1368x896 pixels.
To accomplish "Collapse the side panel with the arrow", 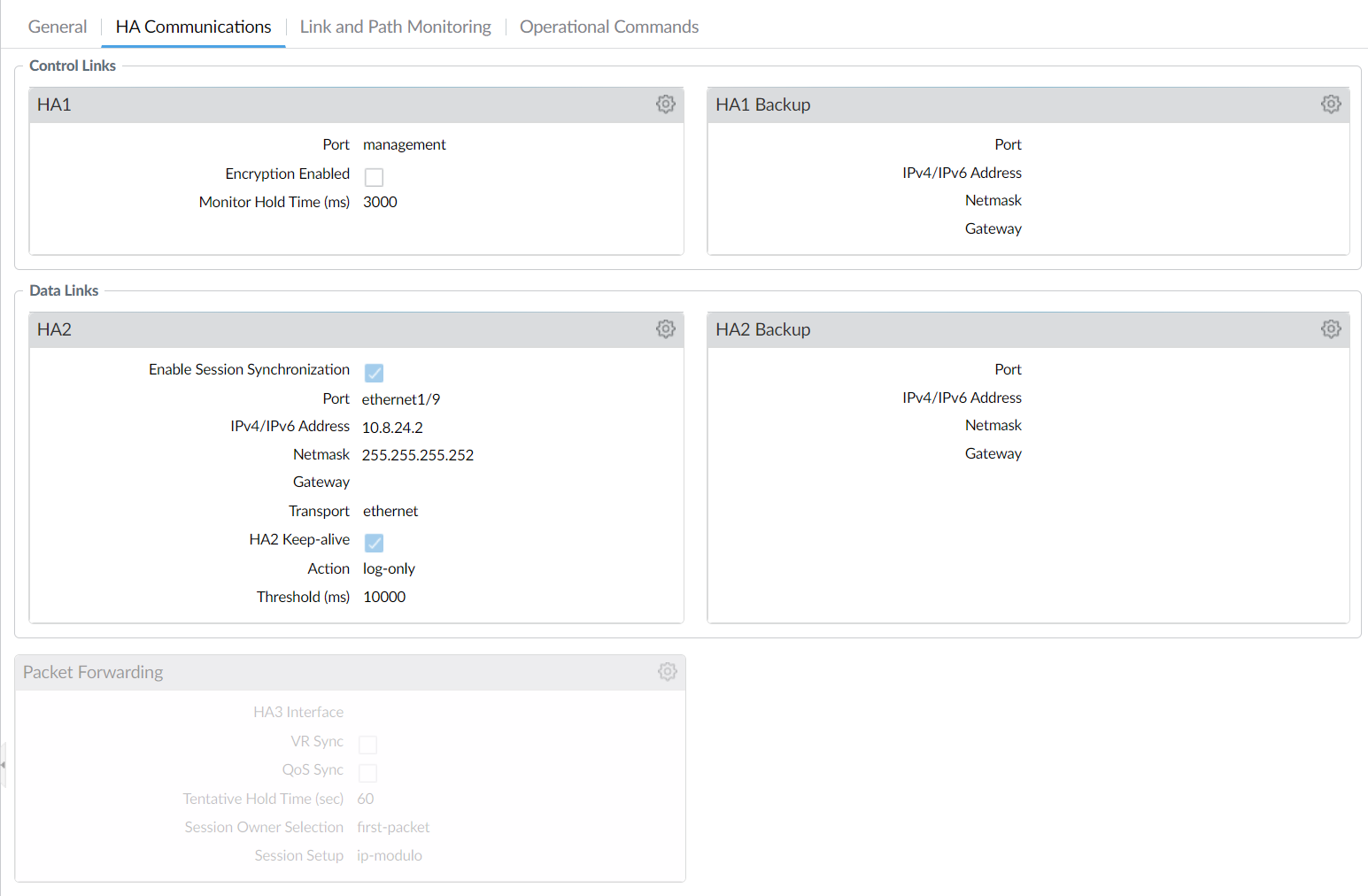I will pyautogui.click(x=4, y=765).
